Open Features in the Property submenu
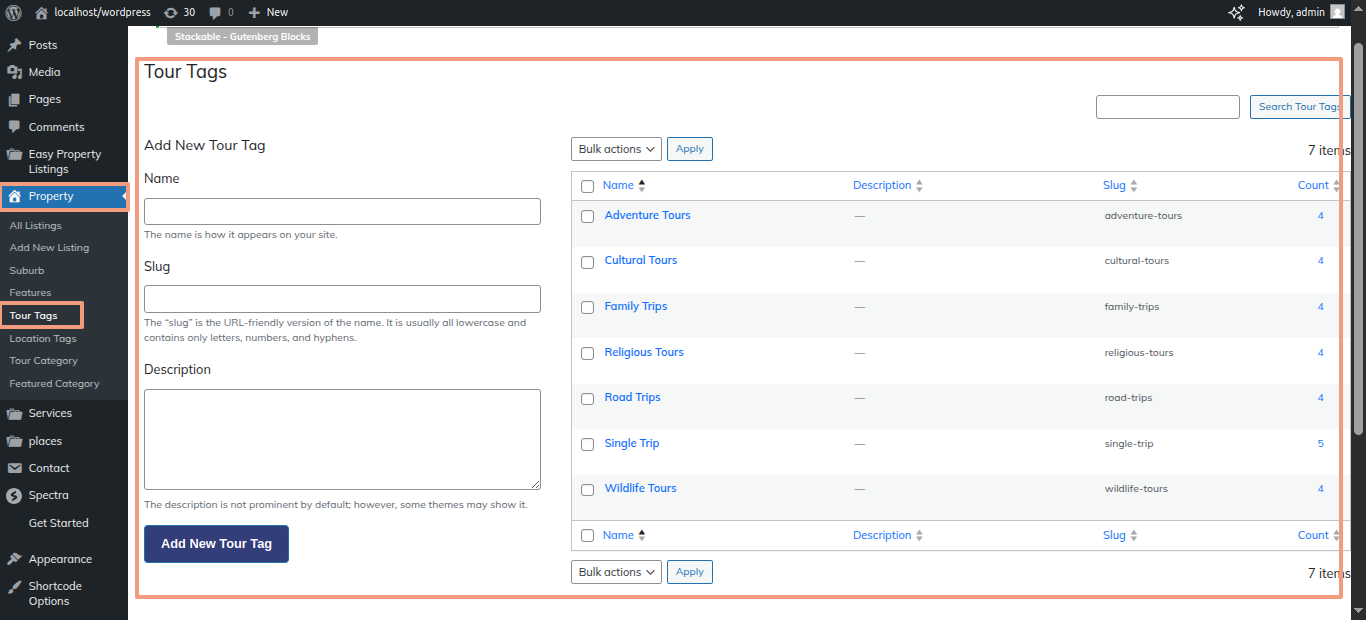The image size is (1366, 620). 30,293
